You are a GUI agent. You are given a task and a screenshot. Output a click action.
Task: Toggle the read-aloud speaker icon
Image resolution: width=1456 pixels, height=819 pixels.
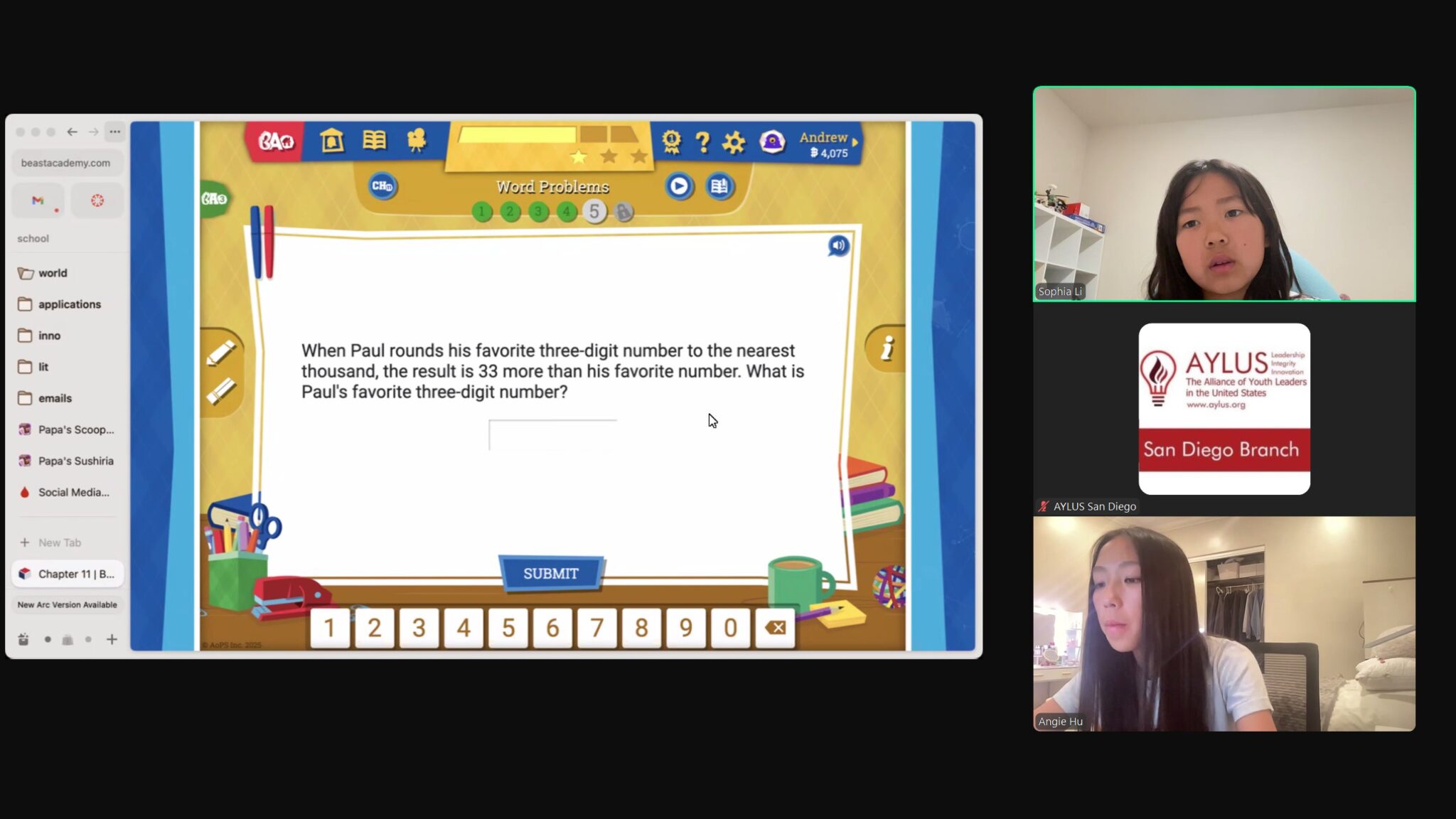point(839,246)
